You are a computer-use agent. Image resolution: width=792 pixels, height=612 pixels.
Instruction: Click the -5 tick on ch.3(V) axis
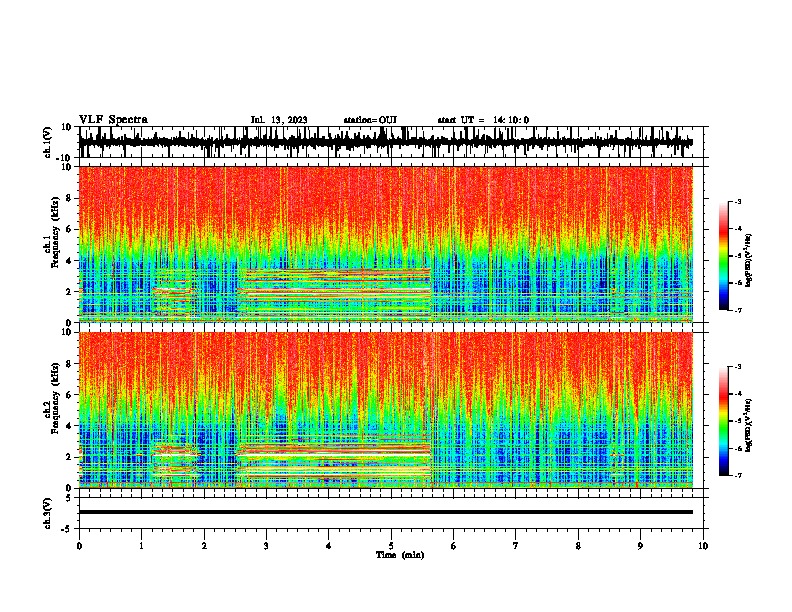point(68,529)
